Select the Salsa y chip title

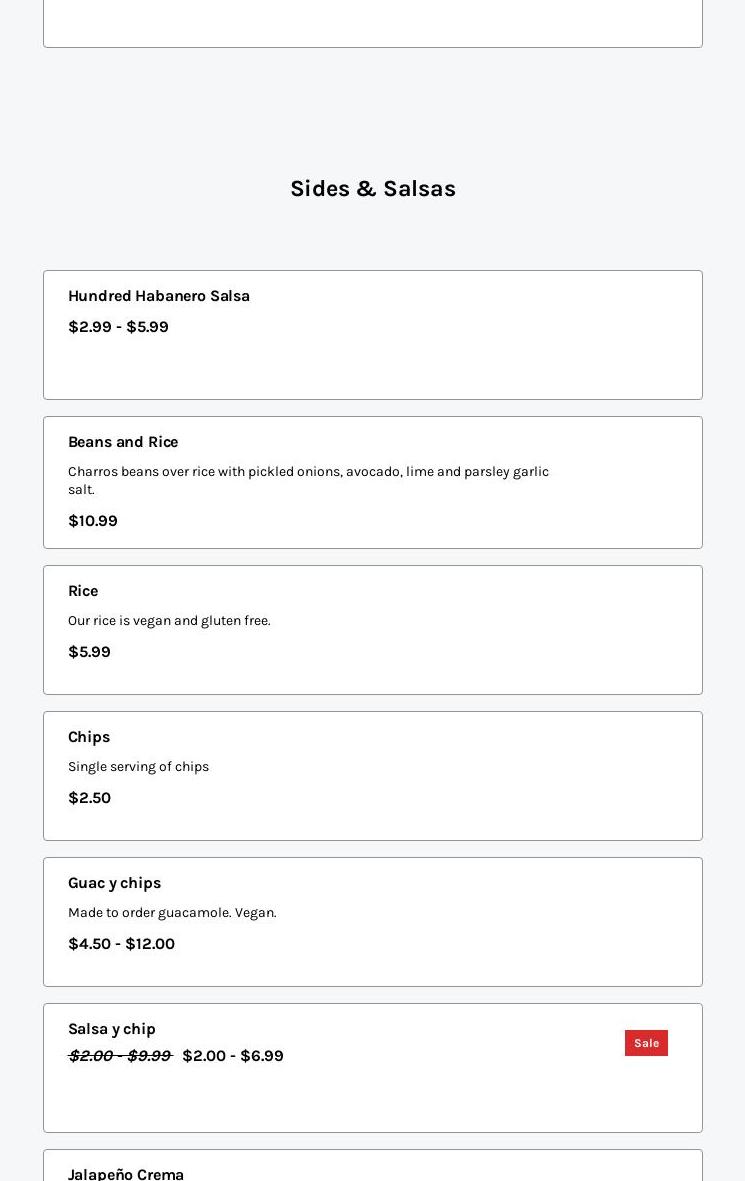tap(112, 1029)
